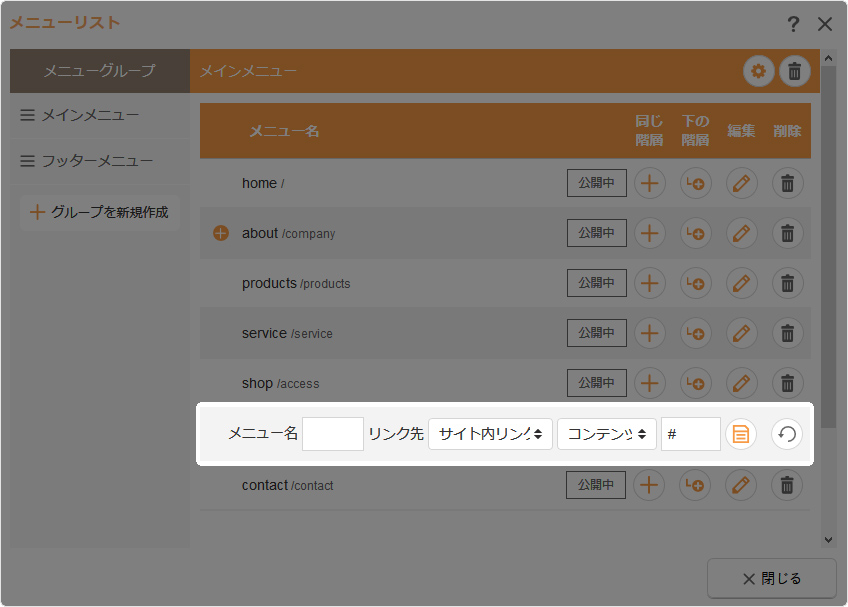The width and height of the screenshot is (848, 607).
Task: Toggle 公開中 status for products
Action: (597, 283)
